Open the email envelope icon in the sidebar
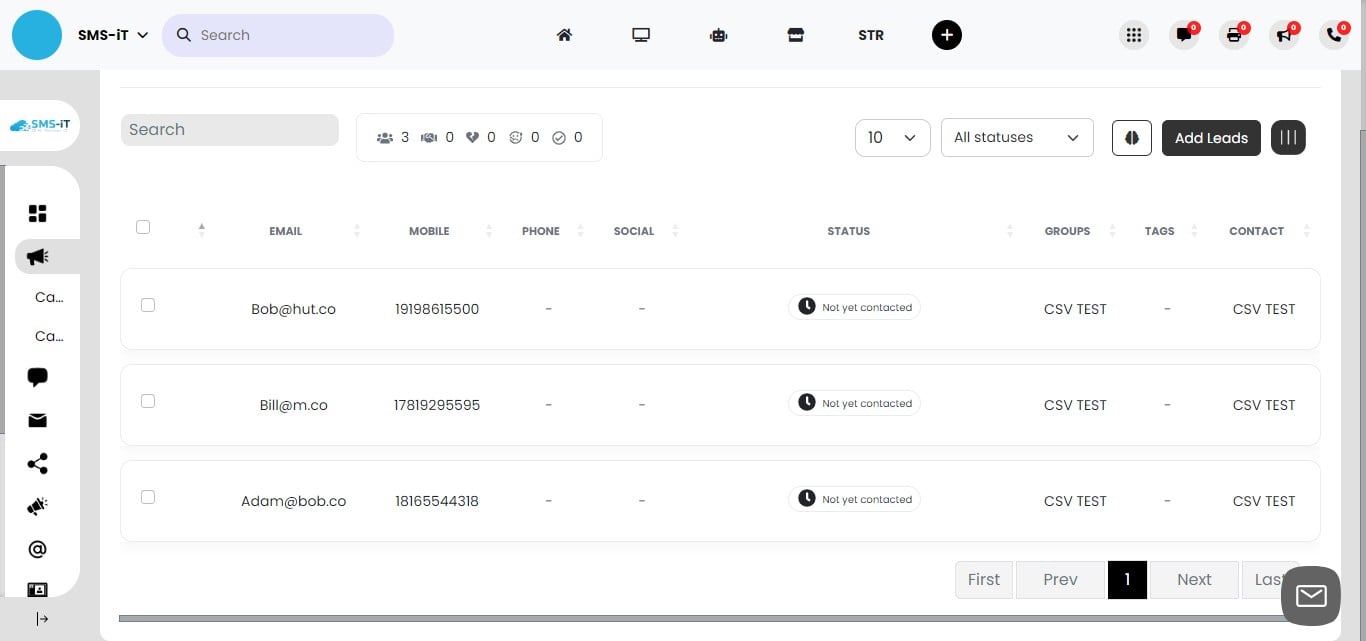This screenshot has height=641, width=1366. click(37, 420)
